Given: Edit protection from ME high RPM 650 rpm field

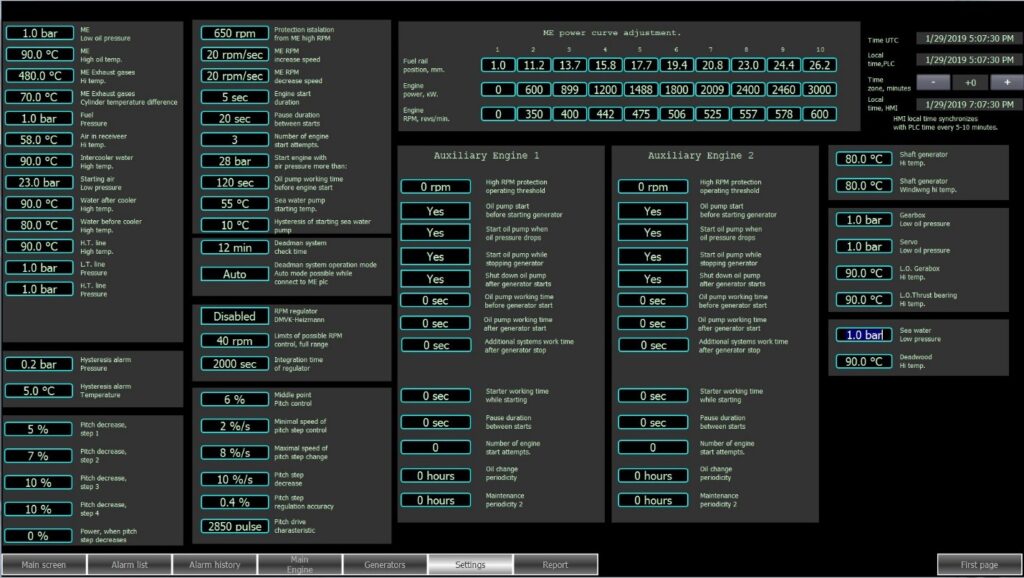Looking at the screenshot, I should (234, 33).
